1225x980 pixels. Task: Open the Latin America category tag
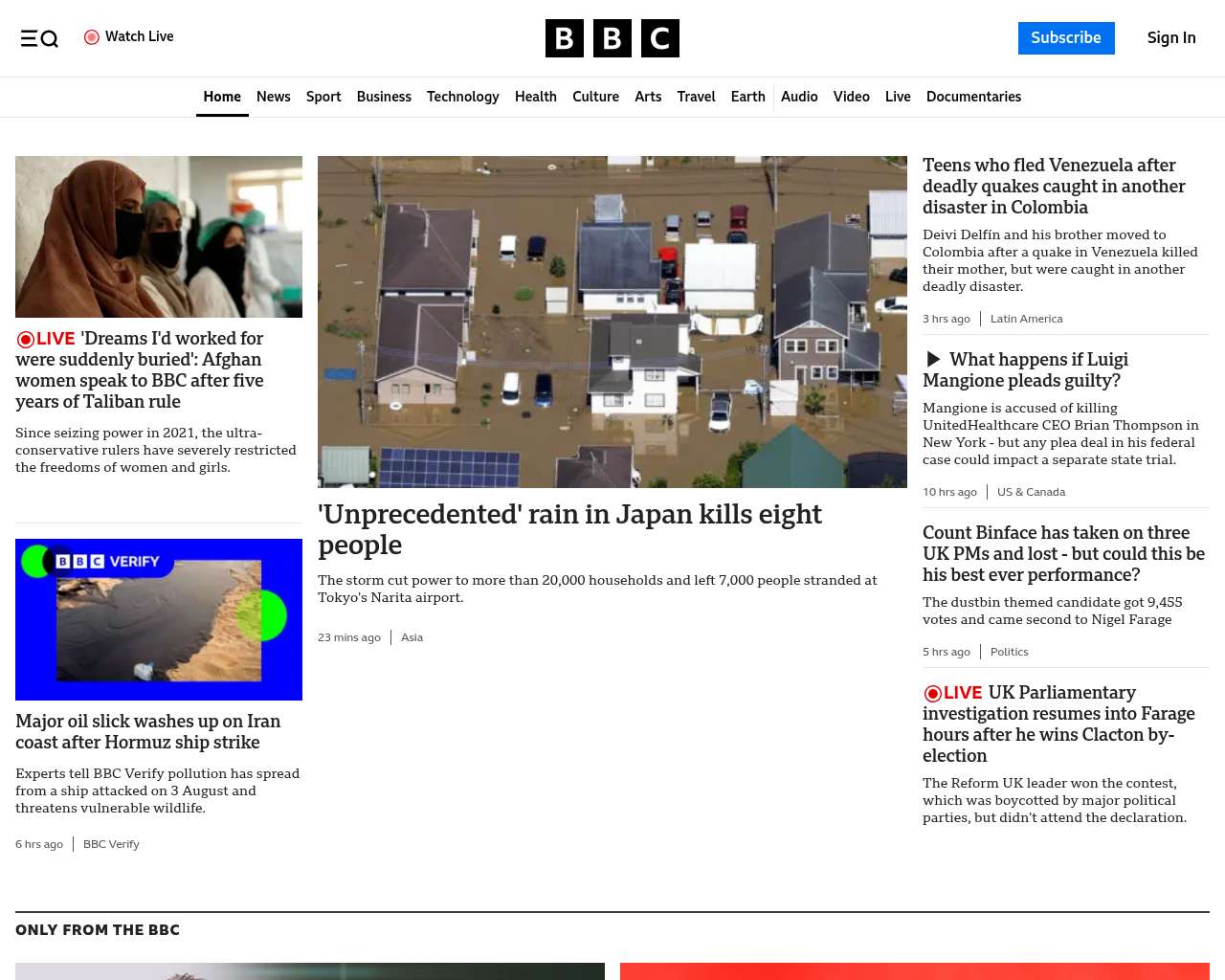point(1026,319)
